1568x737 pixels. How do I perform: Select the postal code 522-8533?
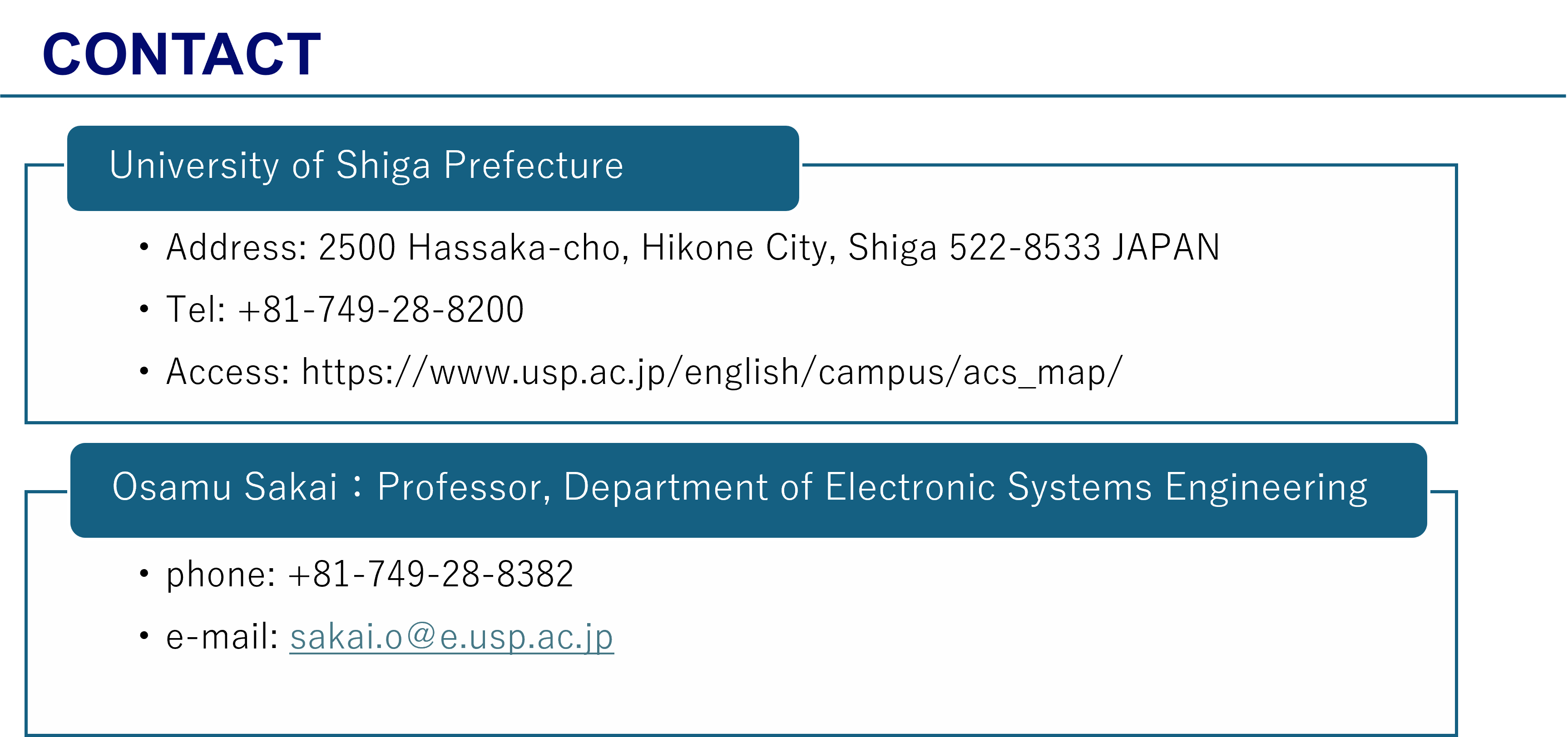(x=1024, y=247)
